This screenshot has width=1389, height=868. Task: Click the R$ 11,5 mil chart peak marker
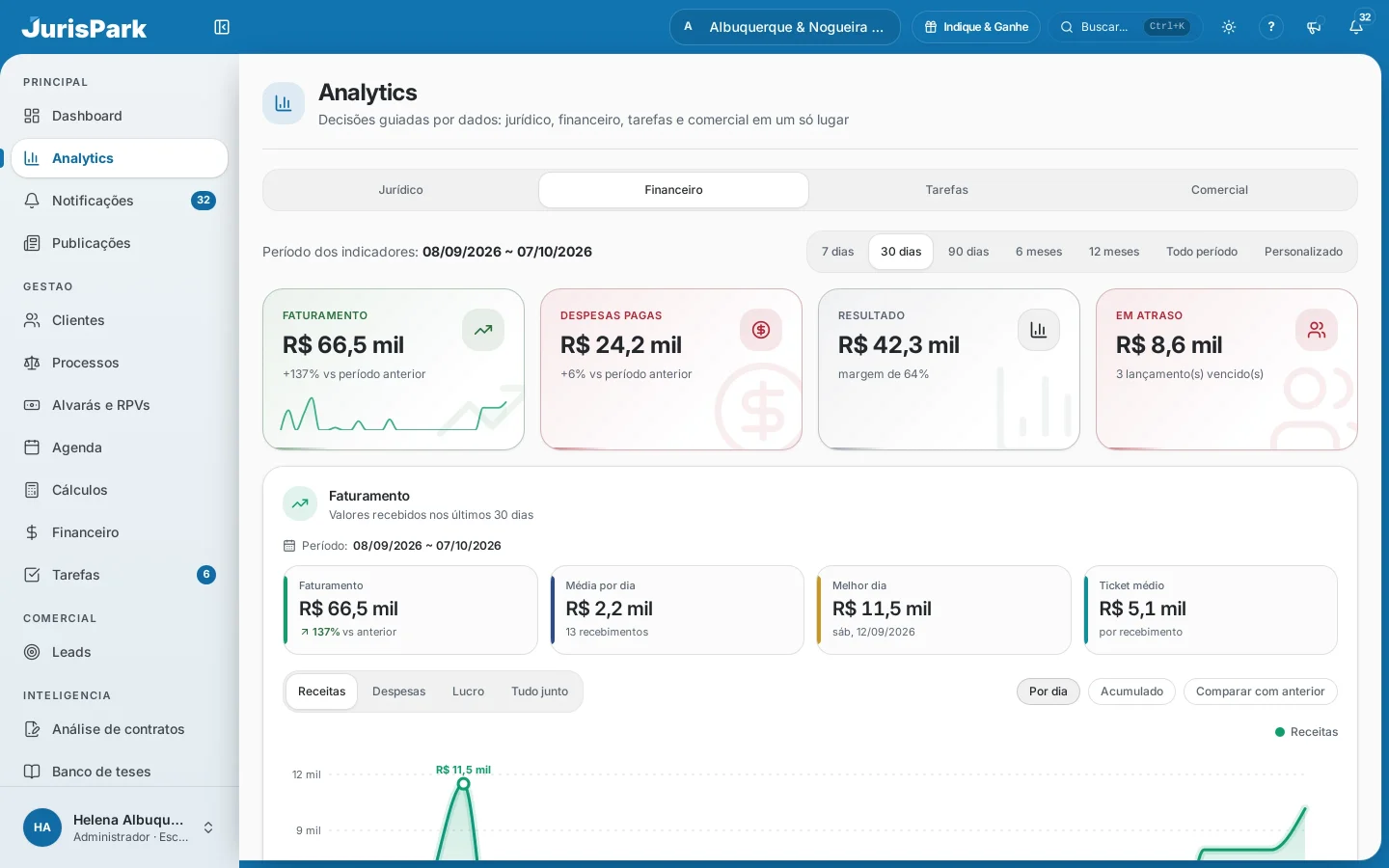[463, 784]
